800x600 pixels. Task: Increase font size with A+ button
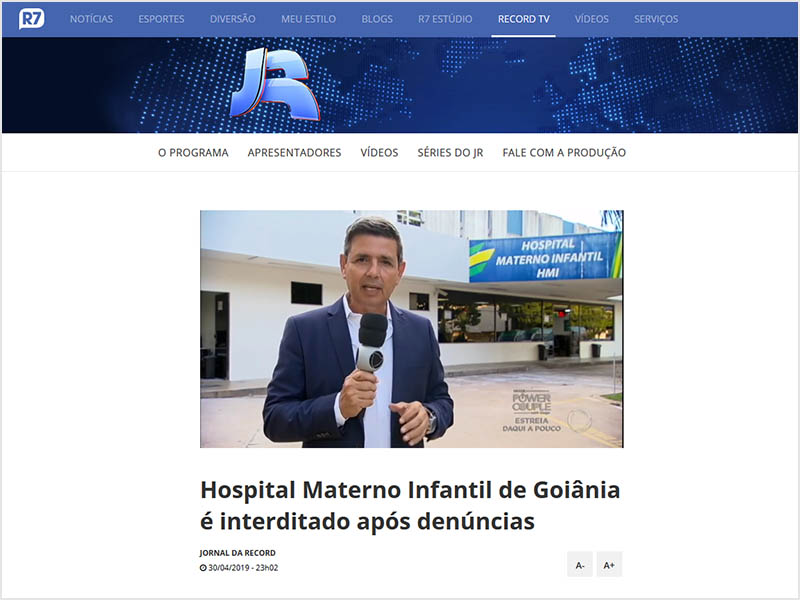(609, 565)
